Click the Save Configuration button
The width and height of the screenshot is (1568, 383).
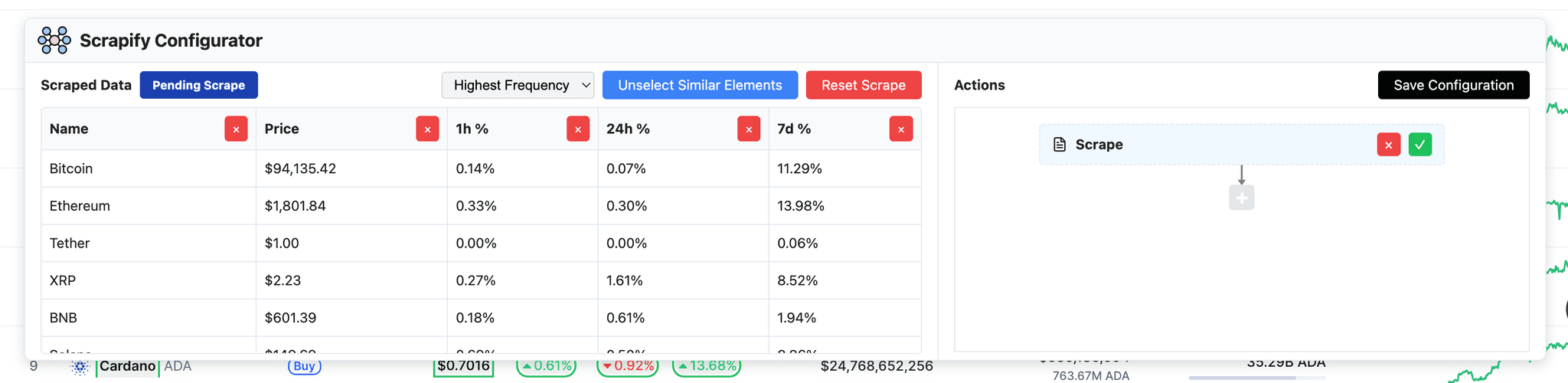1454,85
